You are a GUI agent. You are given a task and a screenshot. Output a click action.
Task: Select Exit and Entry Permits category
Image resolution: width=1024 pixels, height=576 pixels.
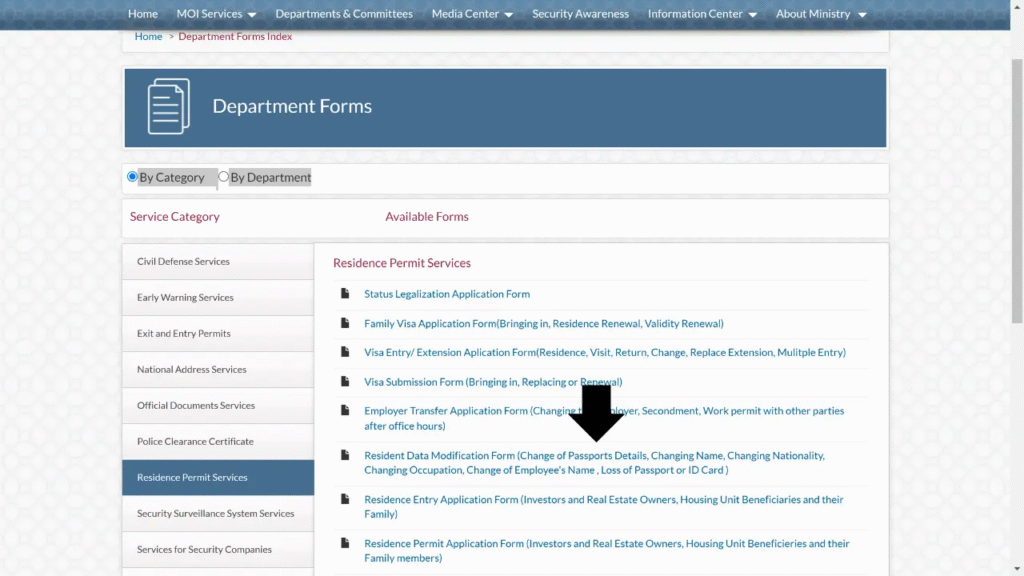tap(217, 333)
